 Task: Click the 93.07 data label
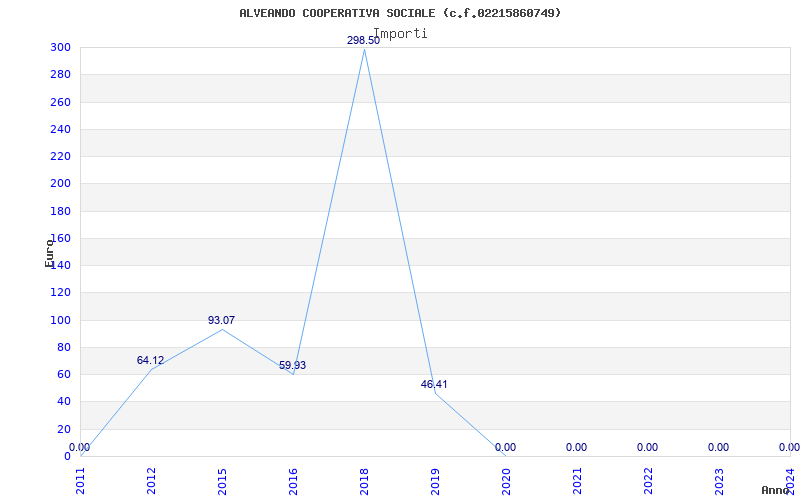(x=221, y=320)
